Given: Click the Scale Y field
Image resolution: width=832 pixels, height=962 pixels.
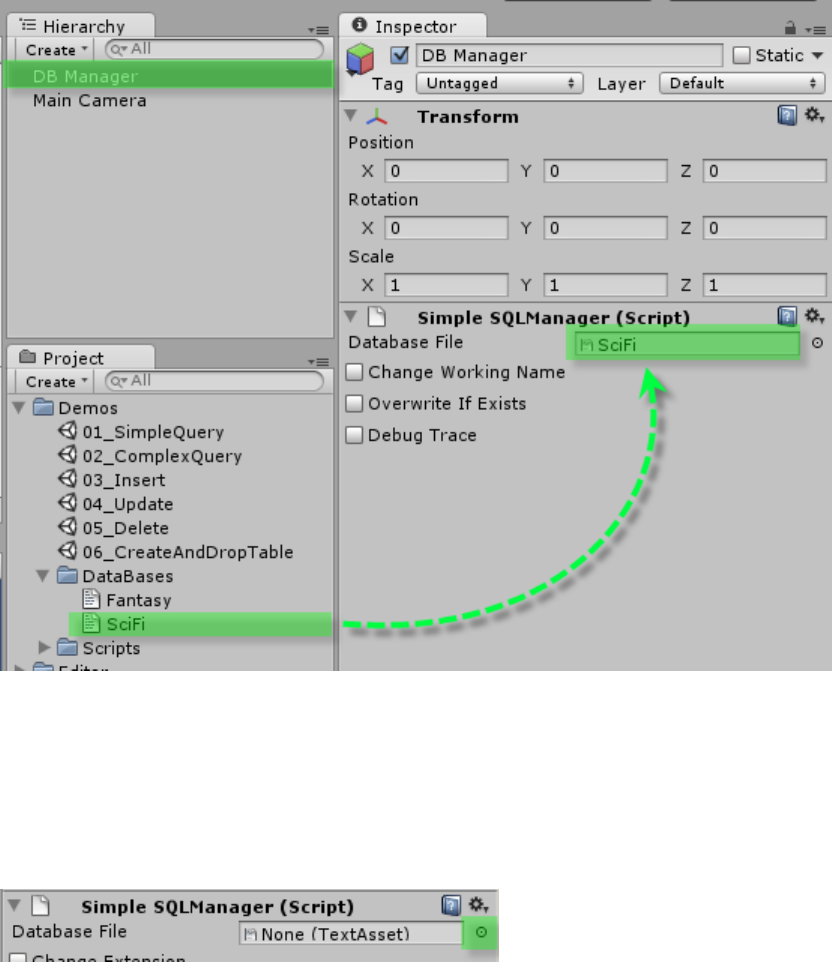Looking at the screenshot, I should click(605, 285).
